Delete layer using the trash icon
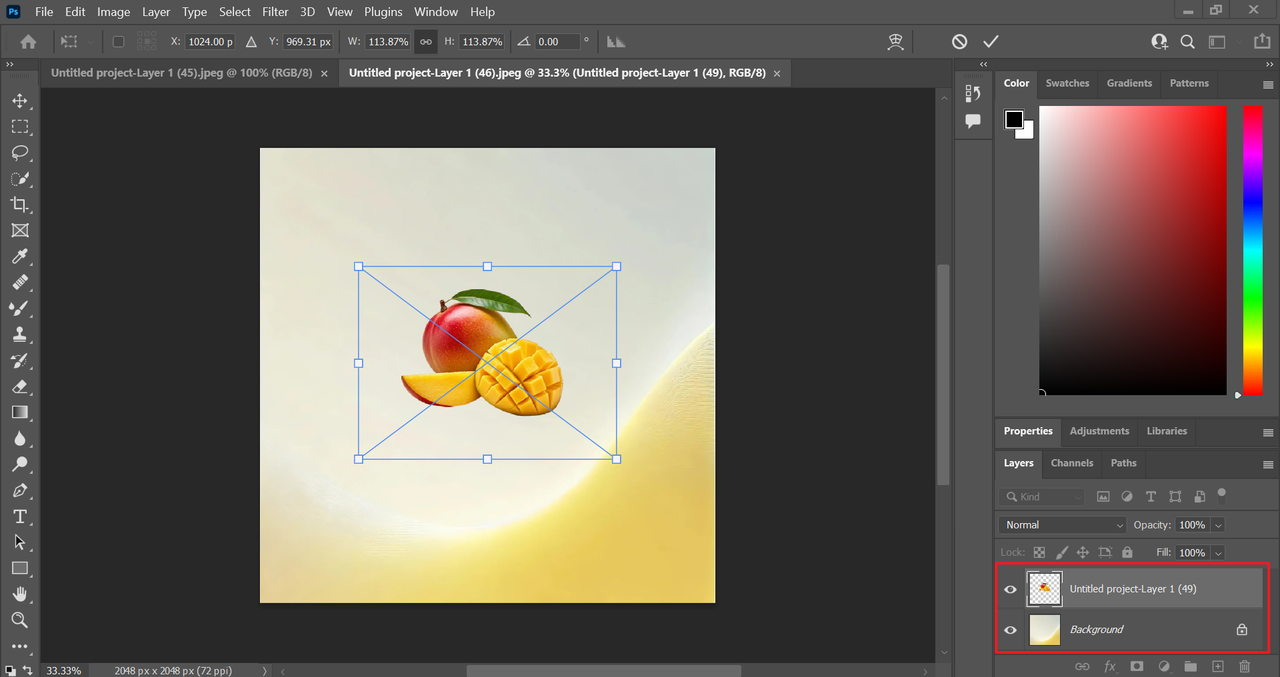Viewport: 1280px width, 677px height. click(x=1244, y=666)
